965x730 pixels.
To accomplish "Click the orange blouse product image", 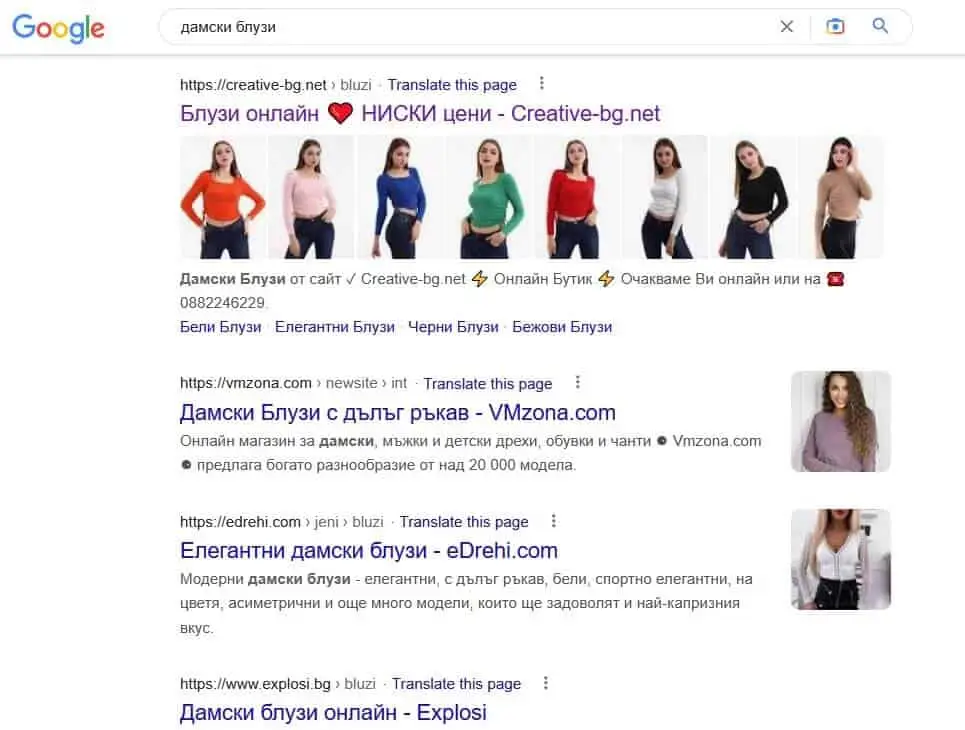I will point(223,197).
